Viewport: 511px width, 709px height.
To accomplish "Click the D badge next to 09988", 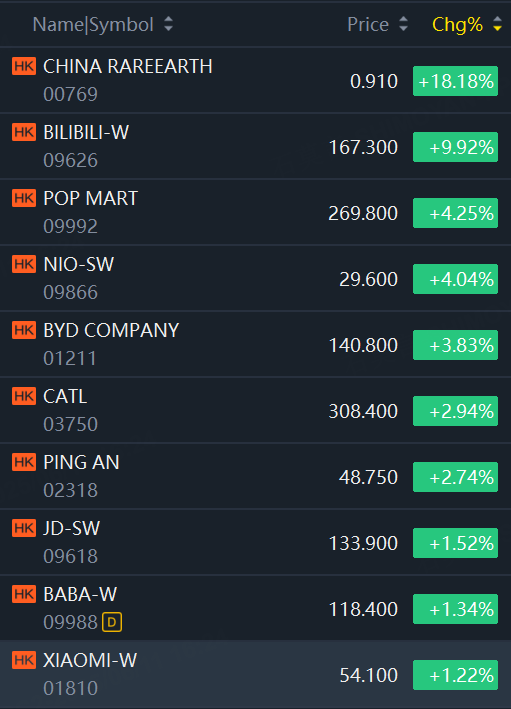I will (x=112, y=622).
